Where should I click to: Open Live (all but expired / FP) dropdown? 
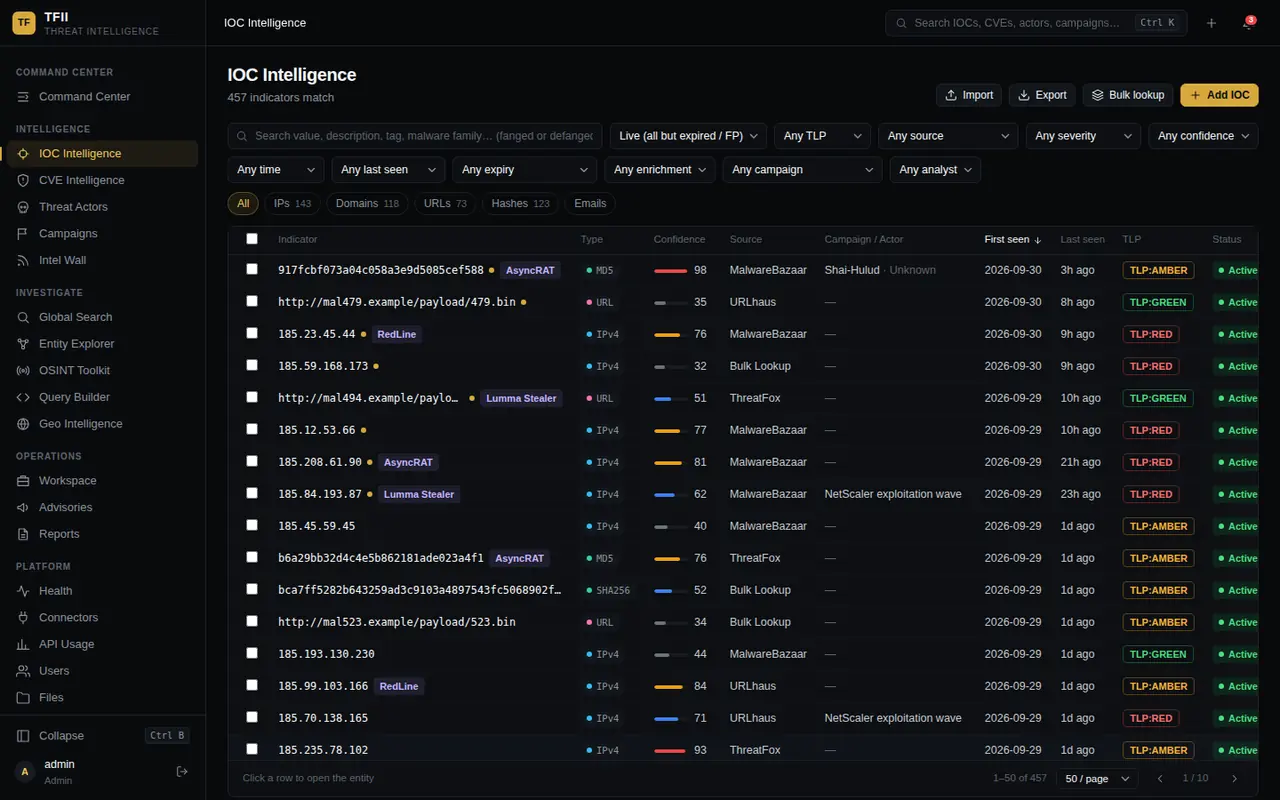(688, 136)
